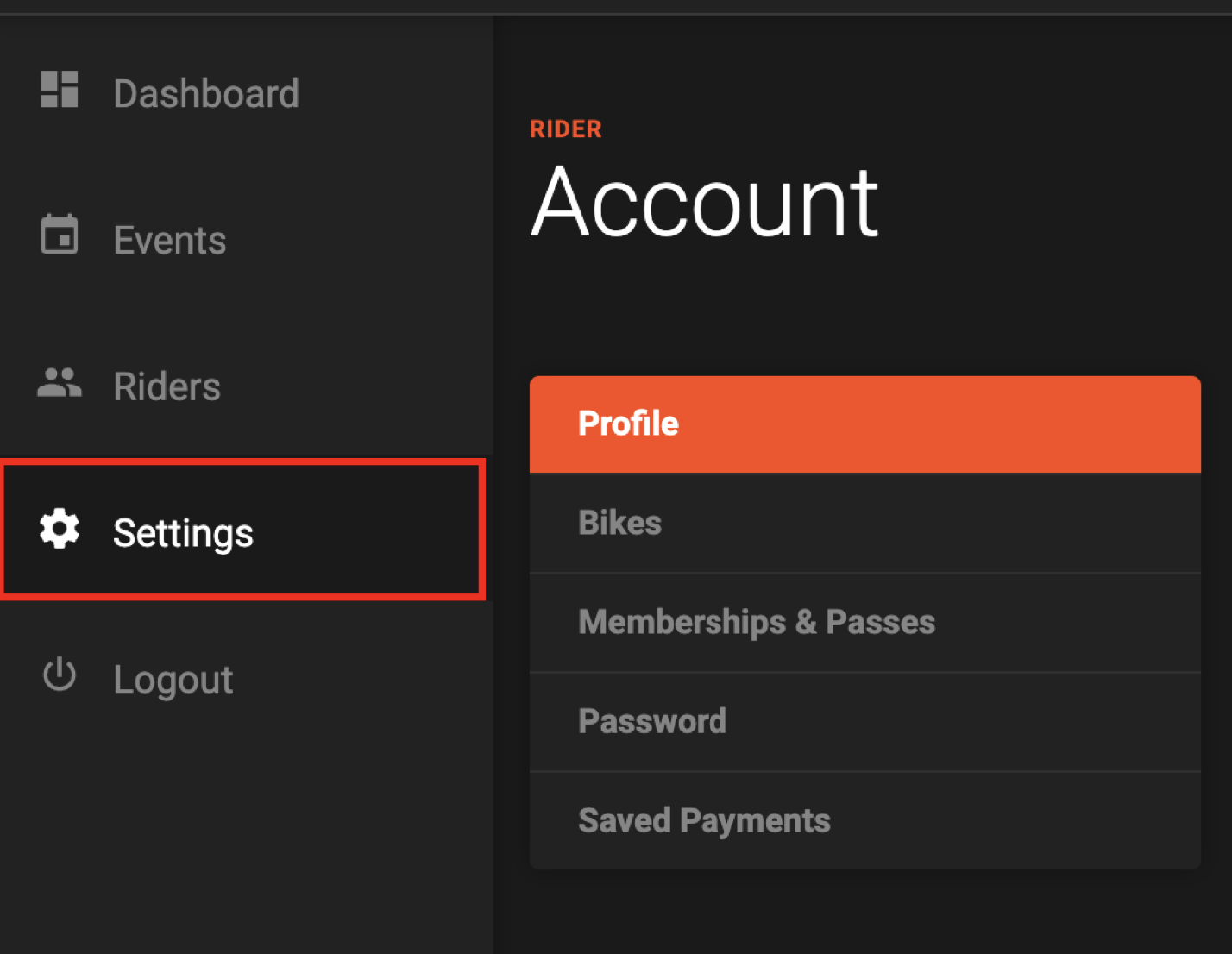Click blank area beneath Saved Payments list
Screen dimensions: 1232x954
[864, 914]
